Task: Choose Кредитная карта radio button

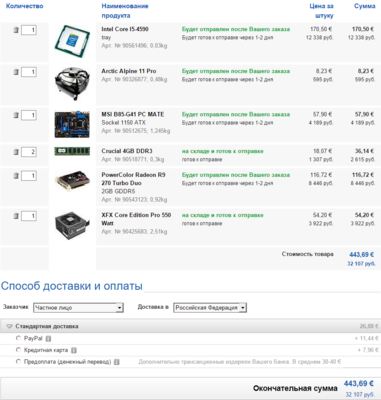Action: click(x=18, y=350)
